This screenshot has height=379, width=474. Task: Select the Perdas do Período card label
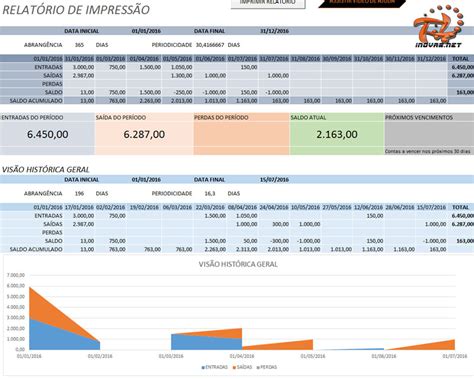(x=221, y=118)
